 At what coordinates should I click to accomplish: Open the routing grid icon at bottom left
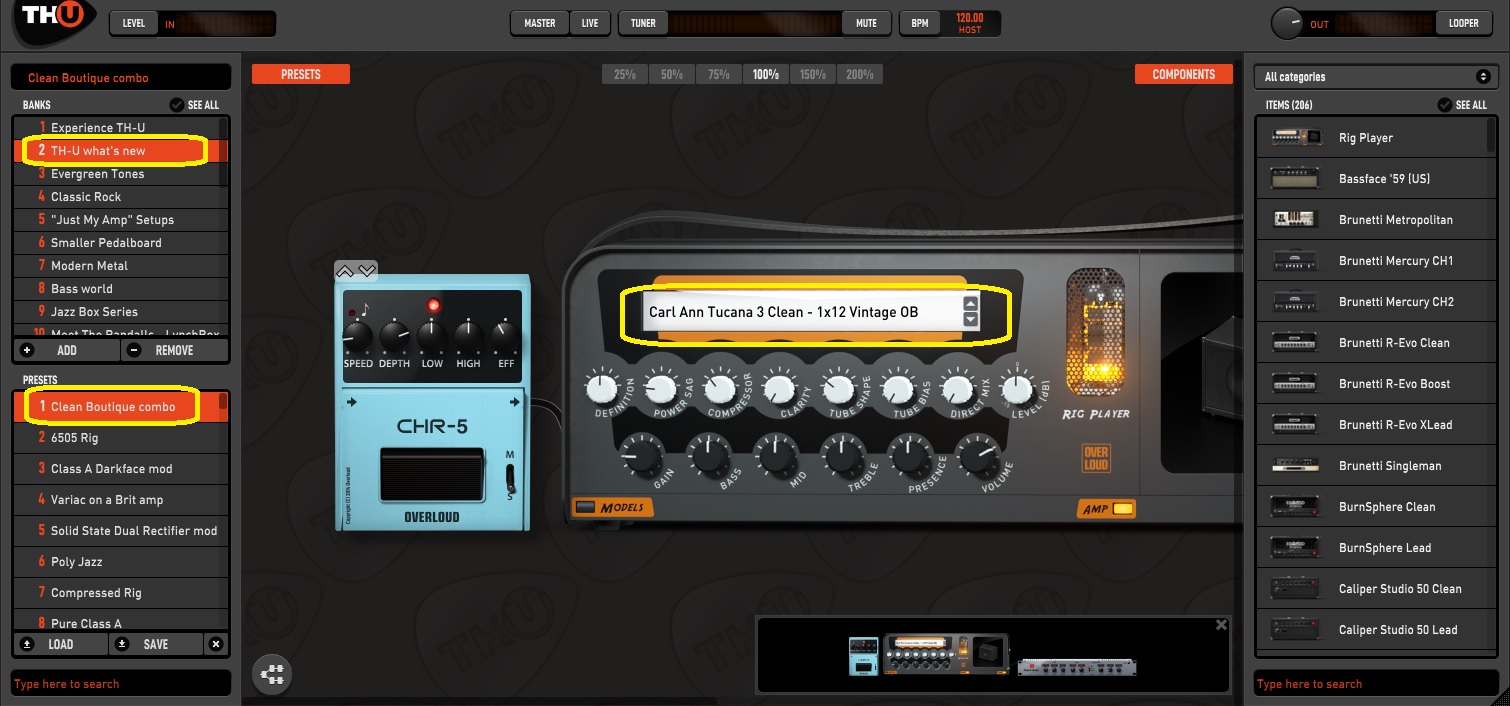(x=273, y=675)
